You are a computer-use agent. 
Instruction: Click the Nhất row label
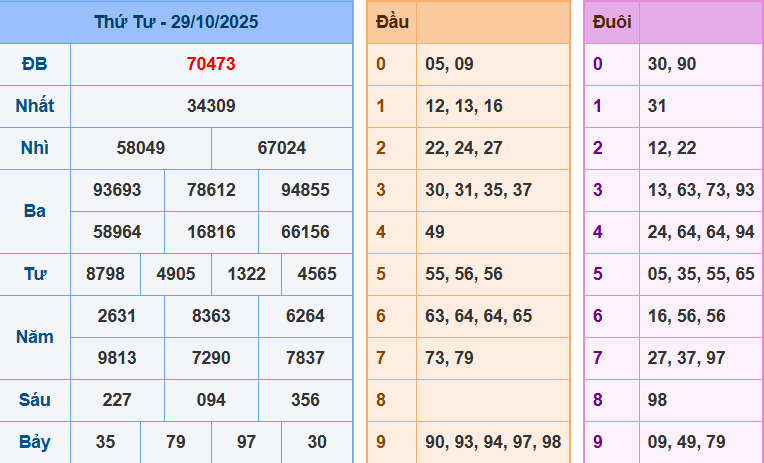(35, 106)
